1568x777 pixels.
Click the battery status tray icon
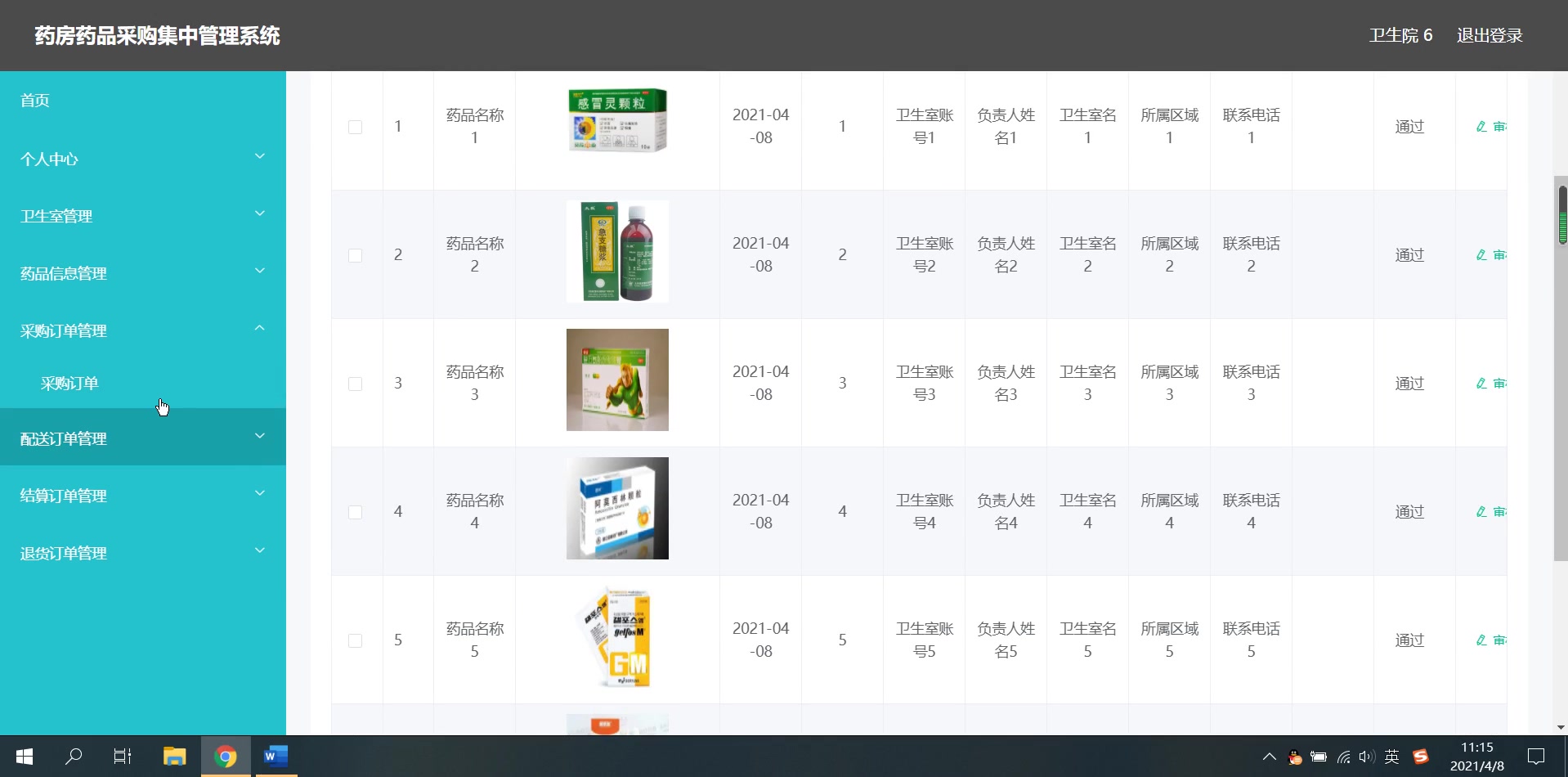click(x=1318, y=757)
